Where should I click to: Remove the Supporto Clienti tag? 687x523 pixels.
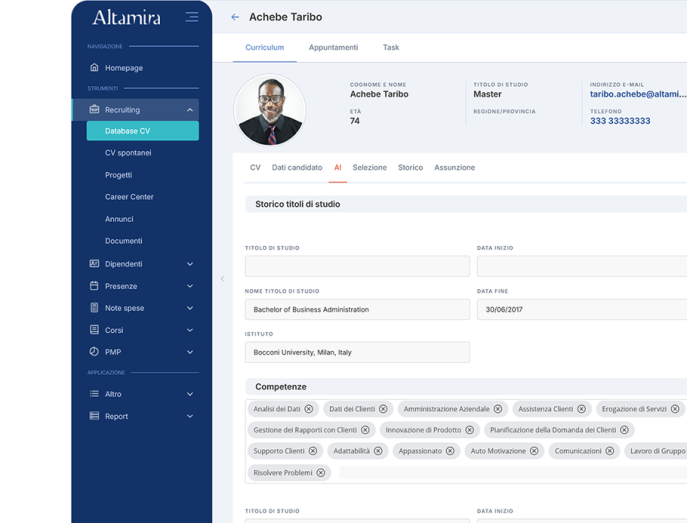[313, 451]
